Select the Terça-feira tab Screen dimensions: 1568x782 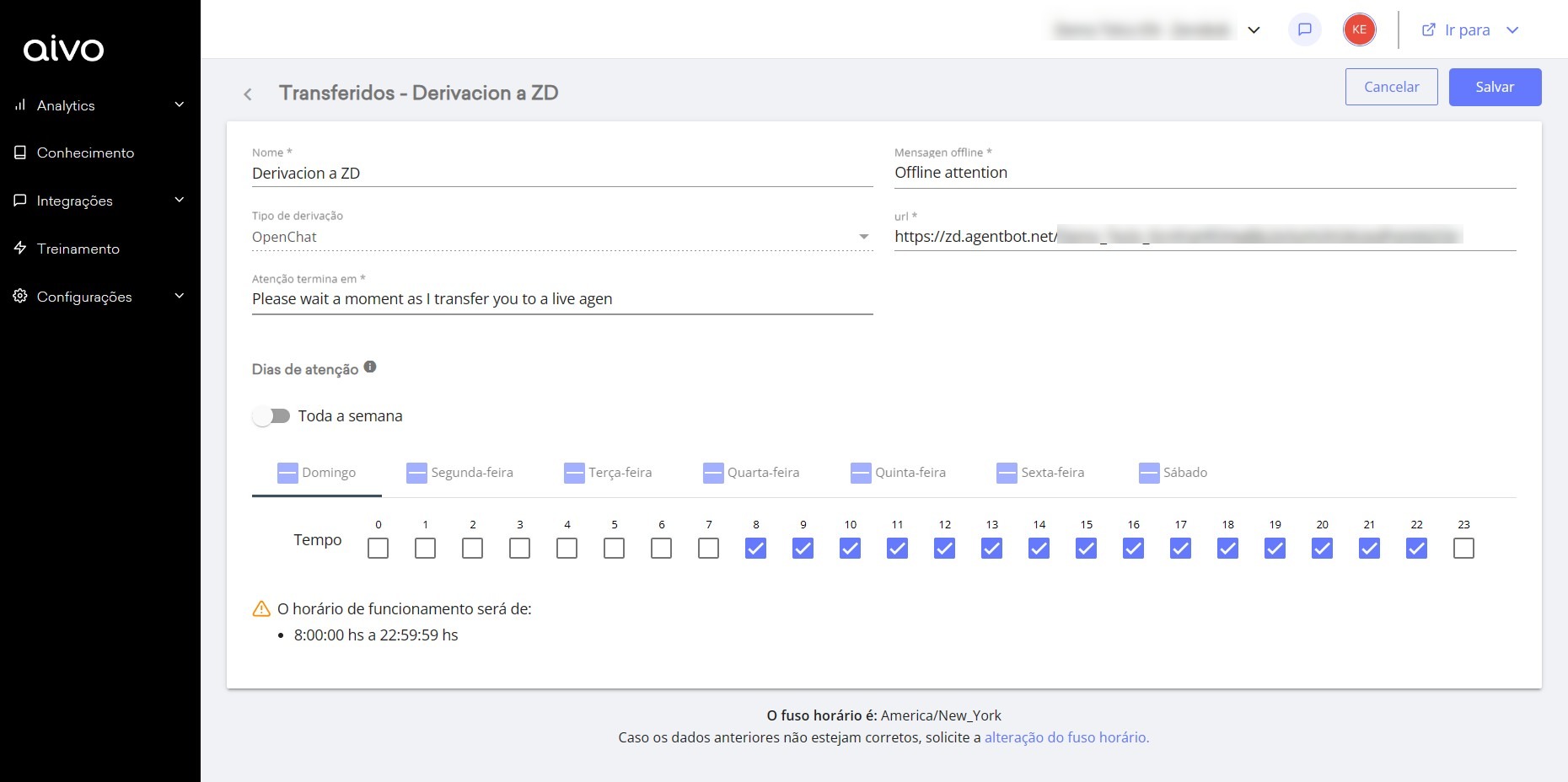(608, 473)
